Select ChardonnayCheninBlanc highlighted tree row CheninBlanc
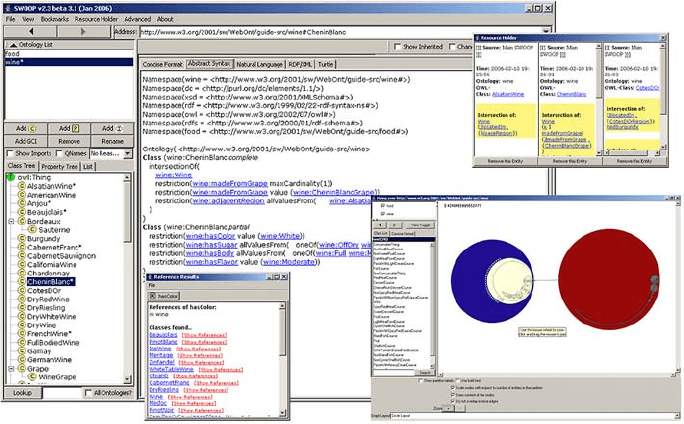 tap(50, 282)
